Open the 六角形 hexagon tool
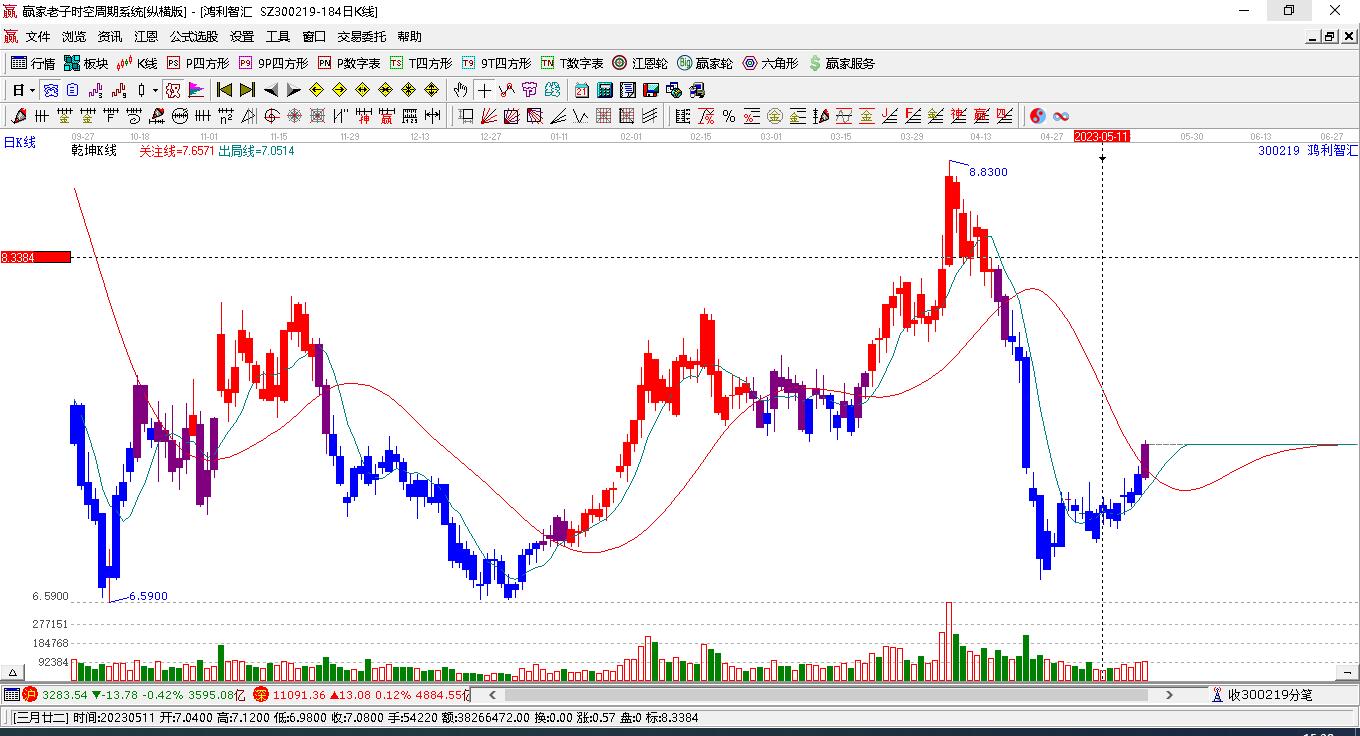 point(770,63)
